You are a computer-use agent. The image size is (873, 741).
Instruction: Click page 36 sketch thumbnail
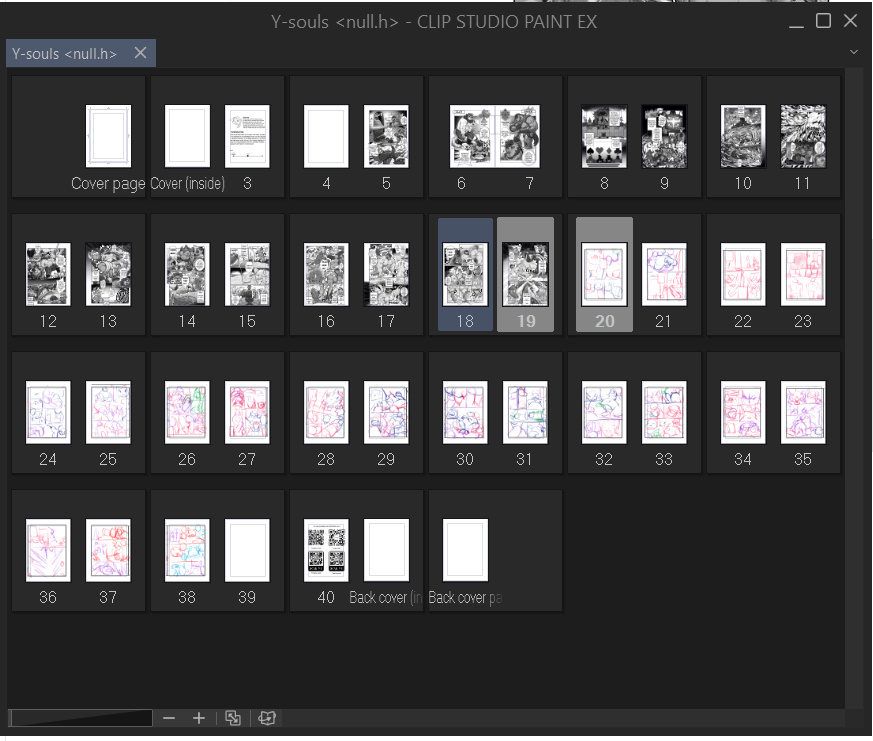click(x=48, y=551)
